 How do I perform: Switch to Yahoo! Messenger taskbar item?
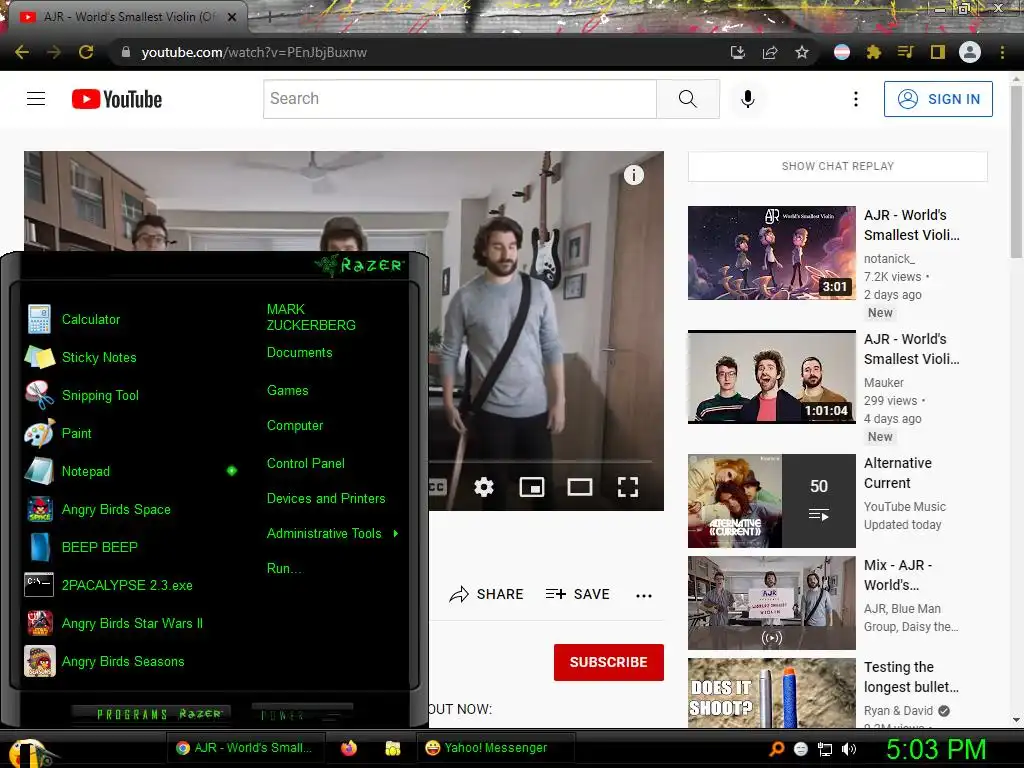click(x=495, y=748)
